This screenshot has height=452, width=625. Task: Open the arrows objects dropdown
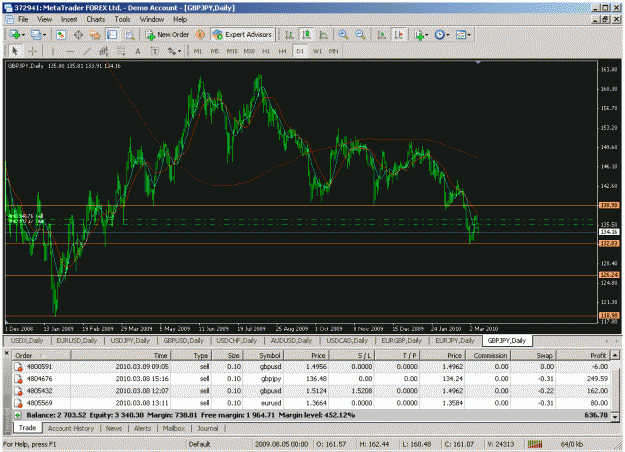(174, 51)
